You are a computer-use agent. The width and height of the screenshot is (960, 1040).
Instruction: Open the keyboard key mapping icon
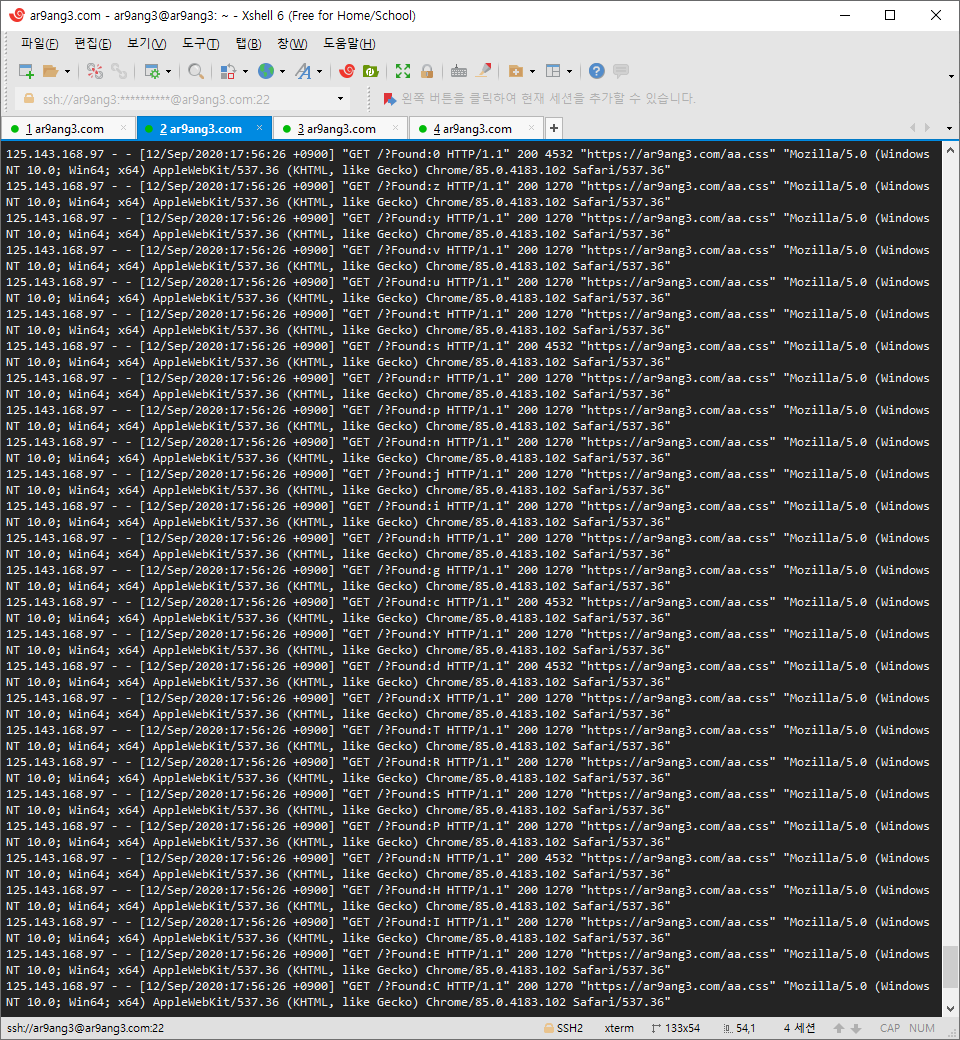458,71
